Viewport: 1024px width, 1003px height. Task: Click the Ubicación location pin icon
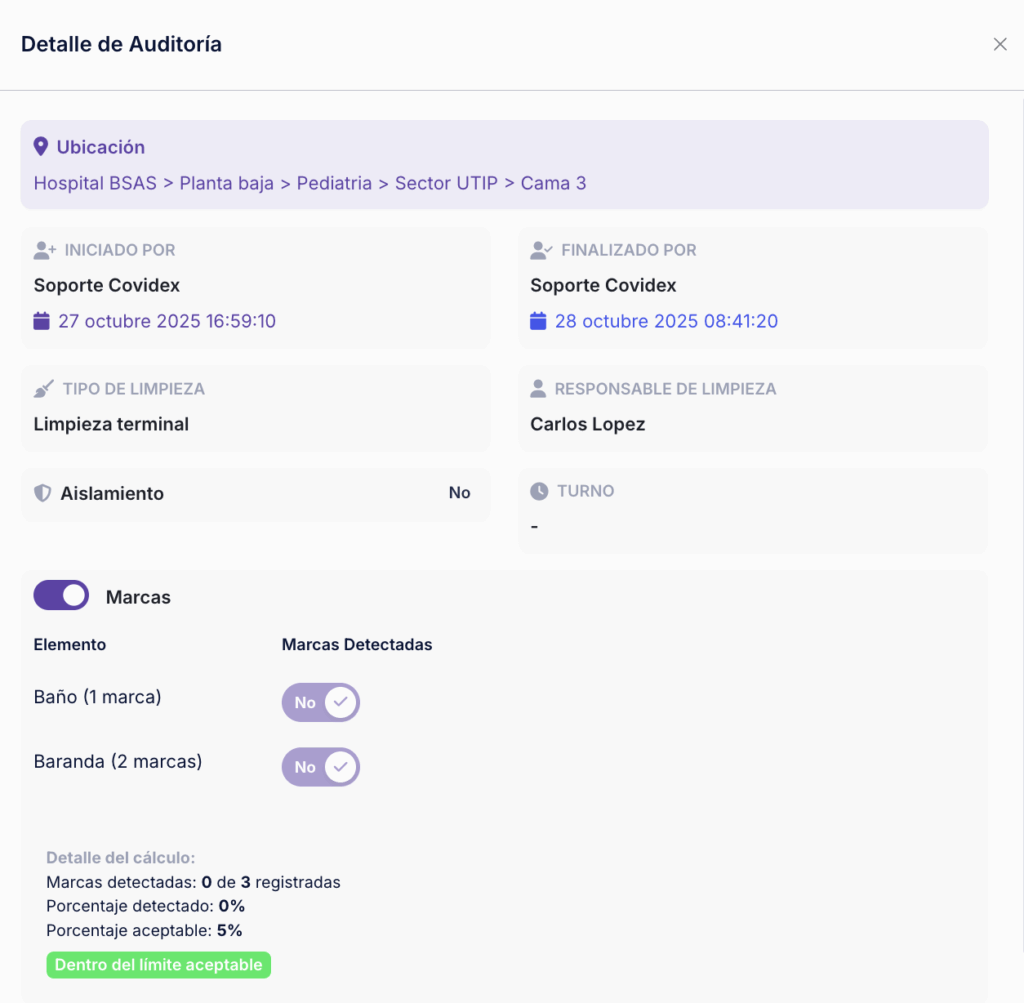(40, 147)
